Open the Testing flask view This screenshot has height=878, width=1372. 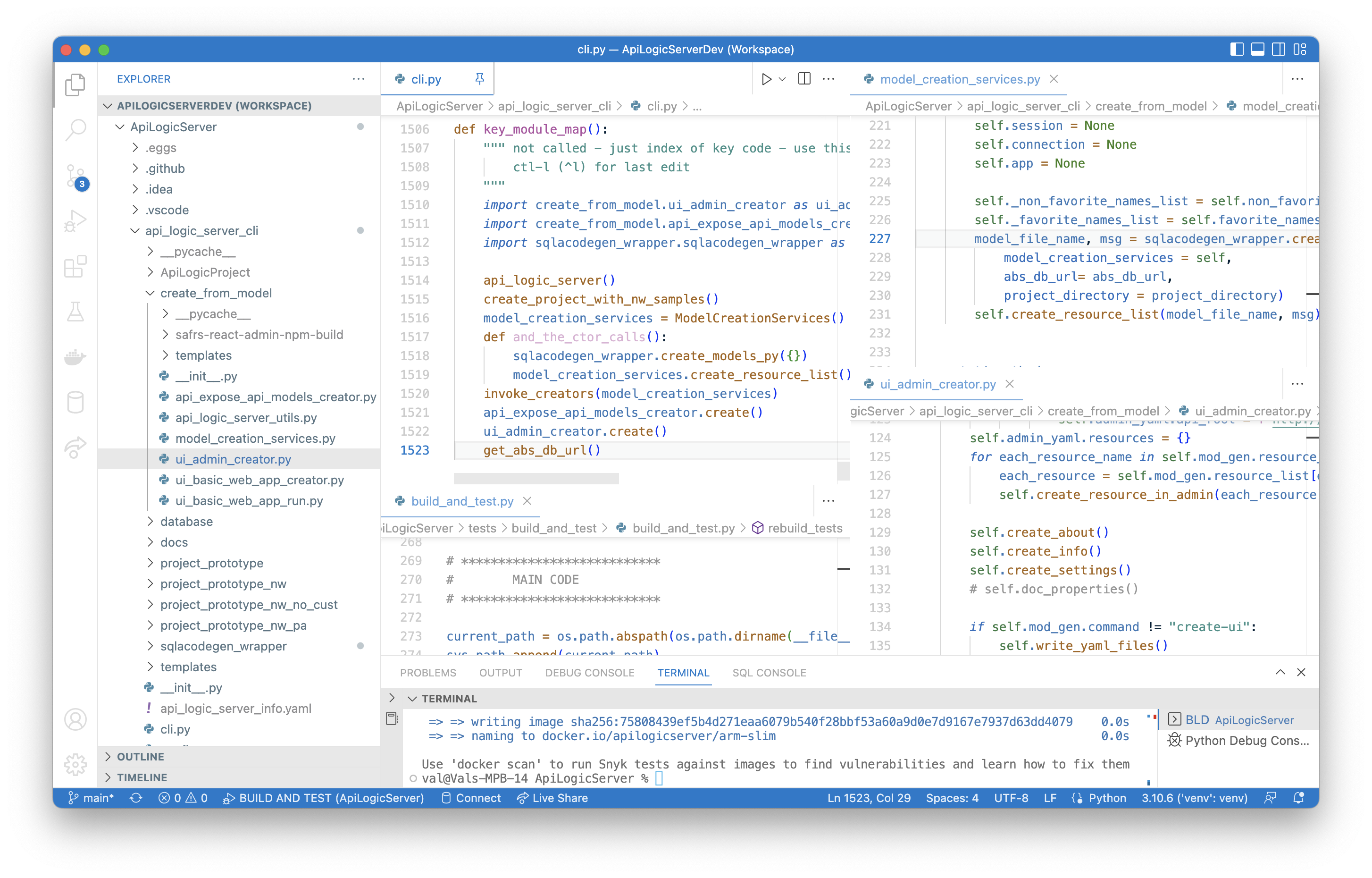tap(75, 312)
